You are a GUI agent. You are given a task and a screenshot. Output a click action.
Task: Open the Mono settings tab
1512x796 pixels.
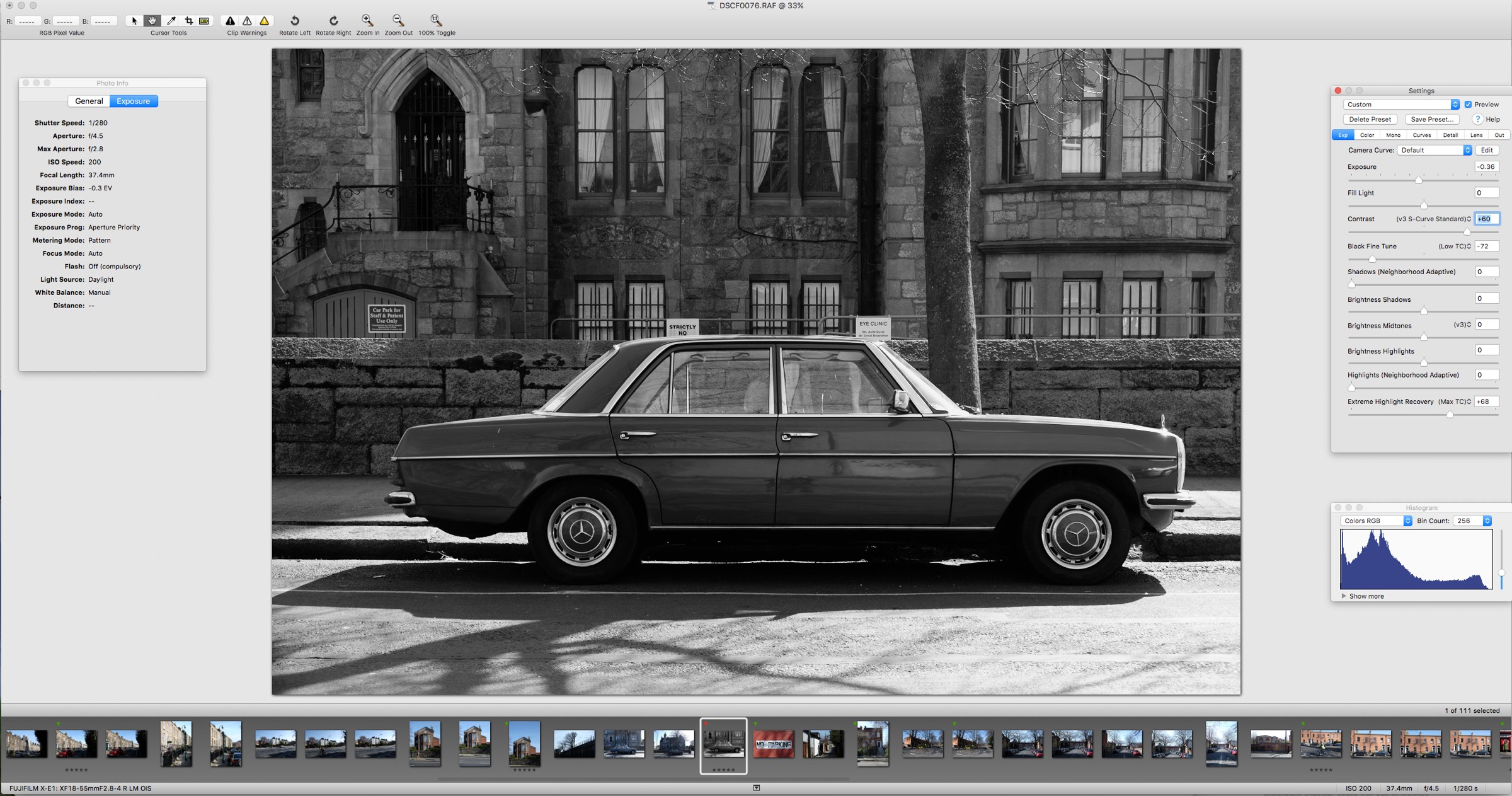[1394, 135]
